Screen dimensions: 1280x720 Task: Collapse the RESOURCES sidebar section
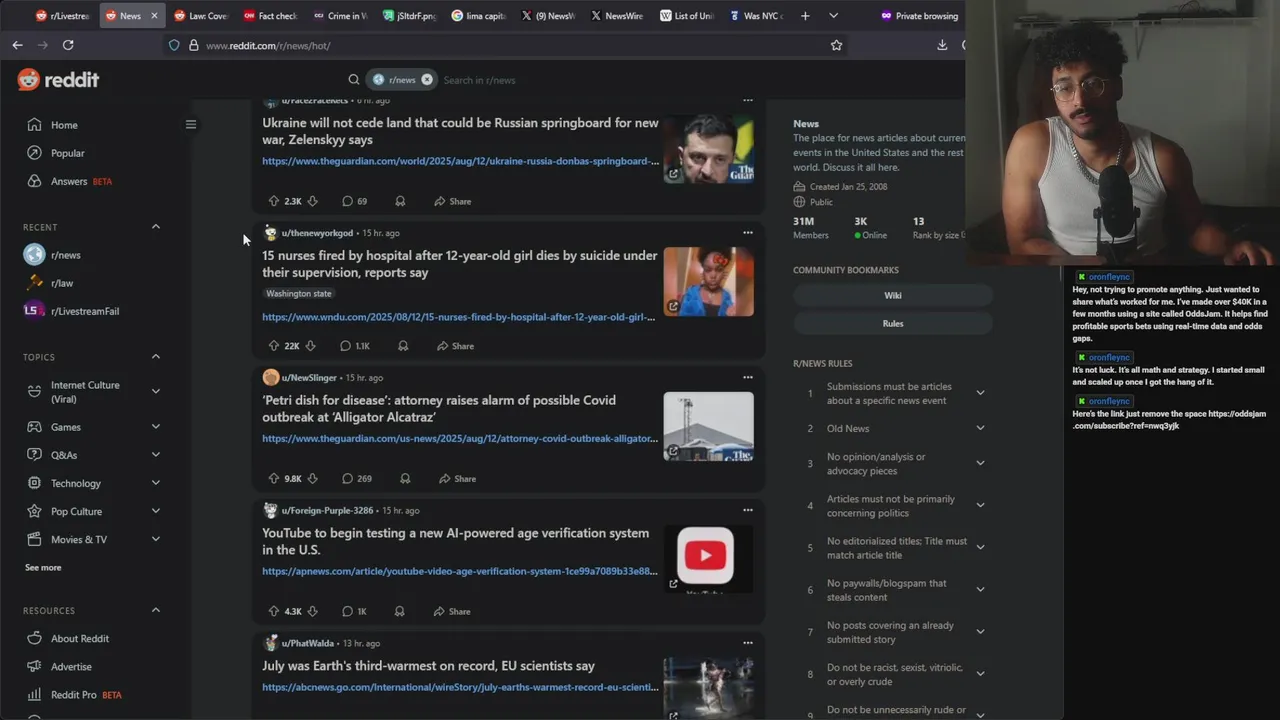pyautogui.click(x=156, y=610)
